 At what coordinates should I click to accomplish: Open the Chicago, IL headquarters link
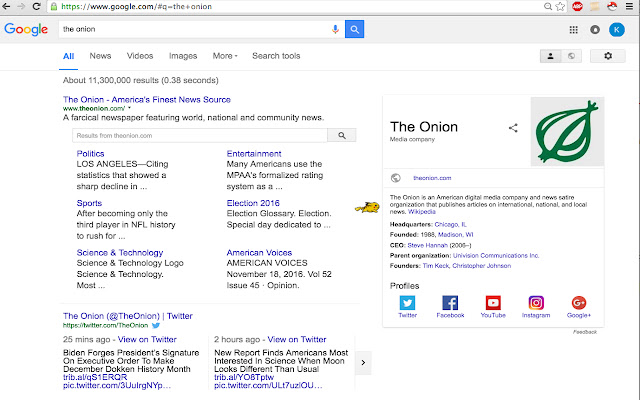pyautogui.click(x=450, y=224)
